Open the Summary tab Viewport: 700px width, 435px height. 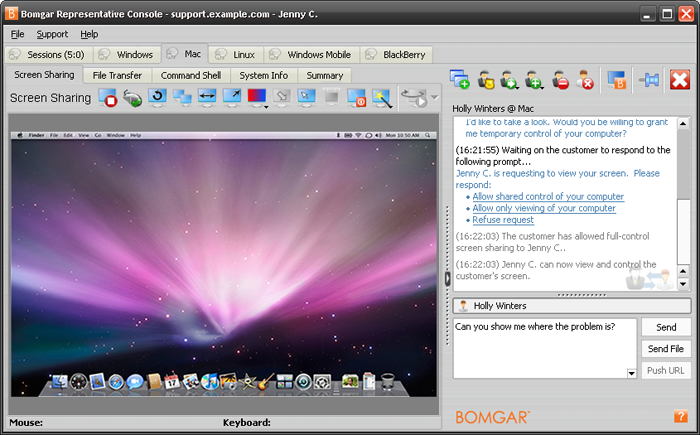pos(325,75)
